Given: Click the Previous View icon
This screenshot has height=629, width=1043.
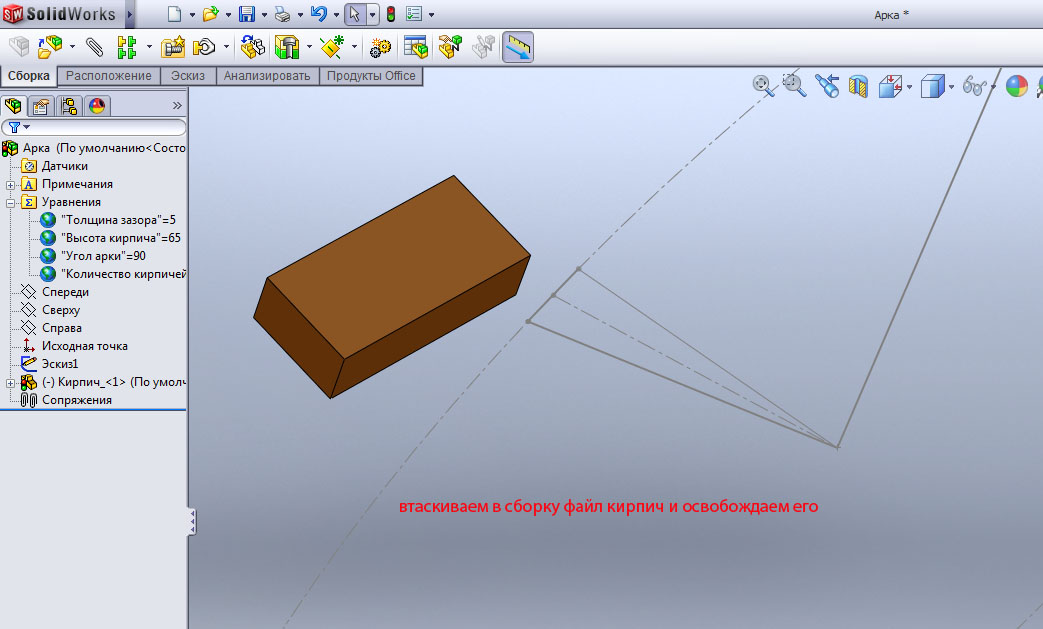Looking at the screenshot, I should coord(826,86).
